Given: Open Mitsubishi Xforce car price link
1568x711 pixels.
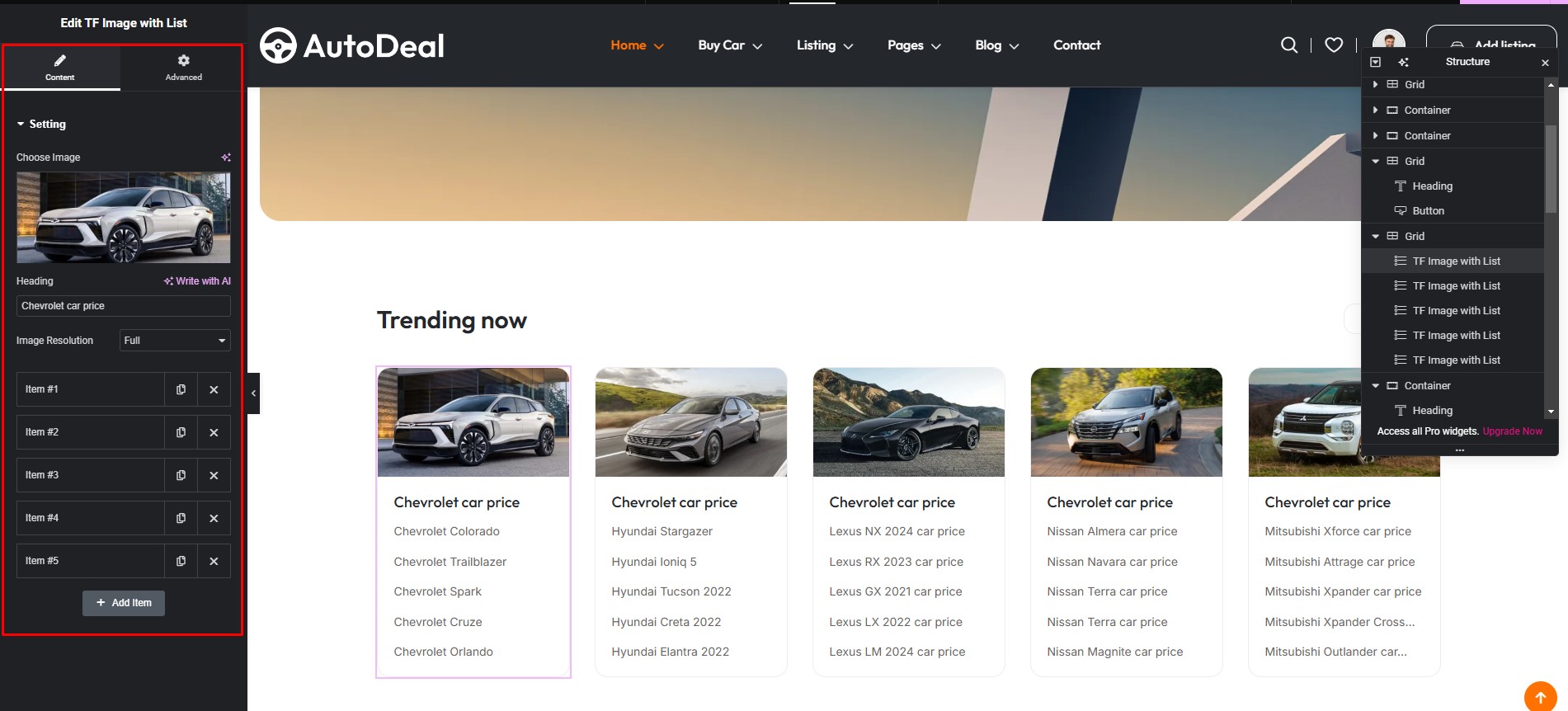Looking at the screenshot, I should (1338, 532).
